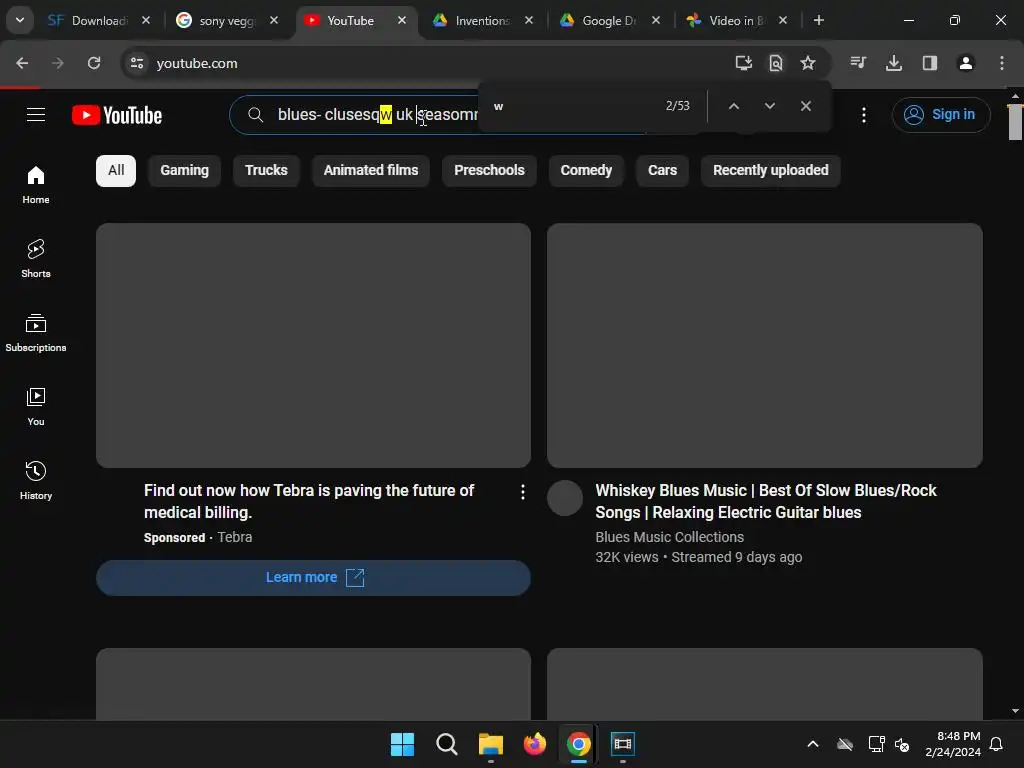
Task: View site information icon in address bar
Action: (x=137, y=63)
